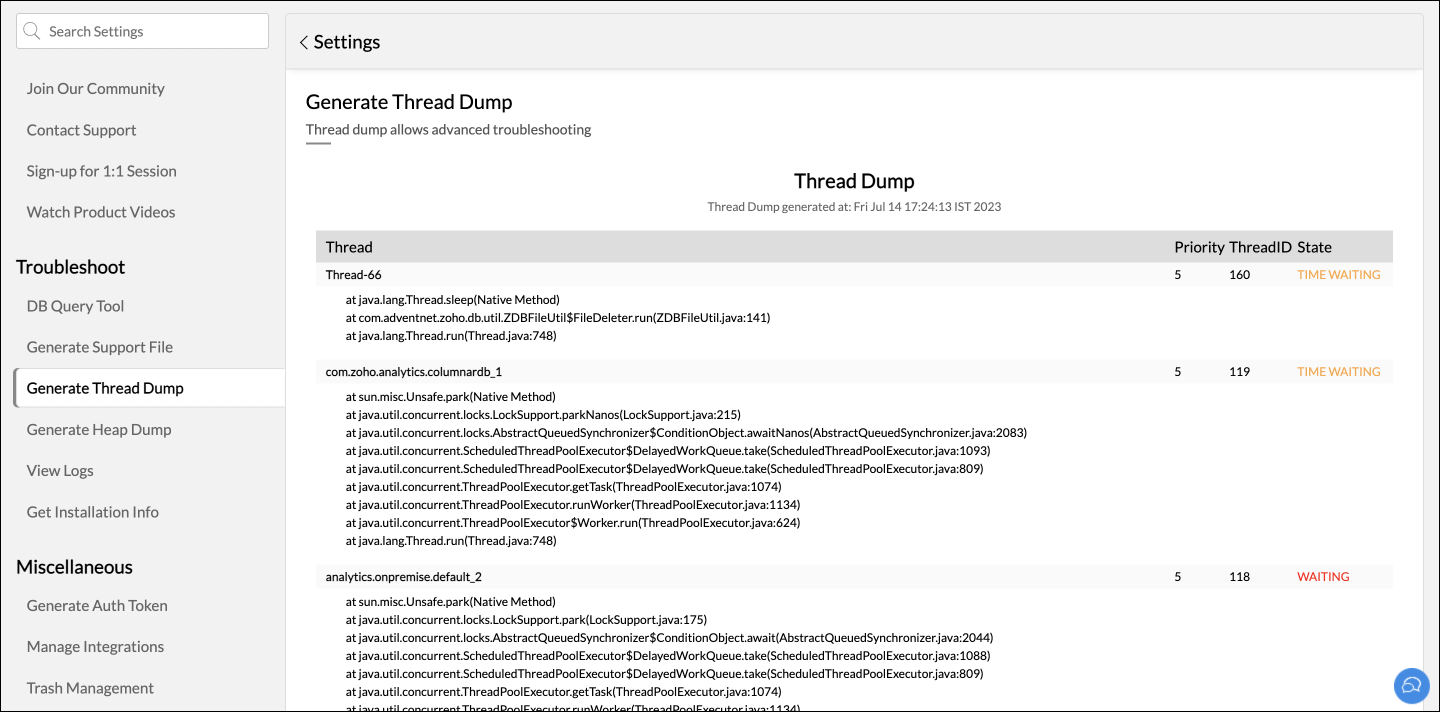Select Generate Support File
Image resolution: width=1440 pixels, height=712 pixels.
click(100, 347)
